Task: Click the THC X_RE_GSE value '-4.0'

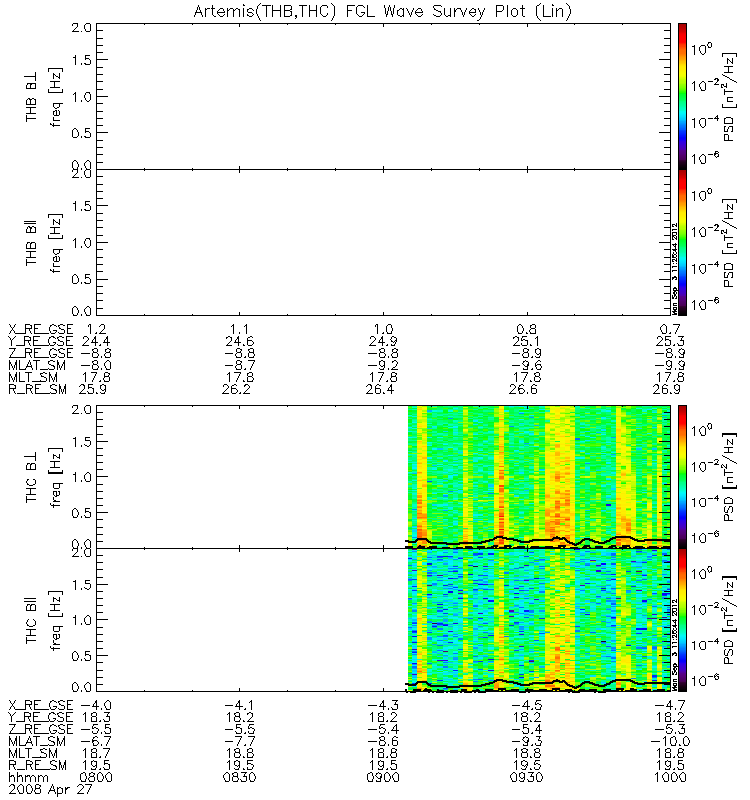Action: tap(96, 706)
